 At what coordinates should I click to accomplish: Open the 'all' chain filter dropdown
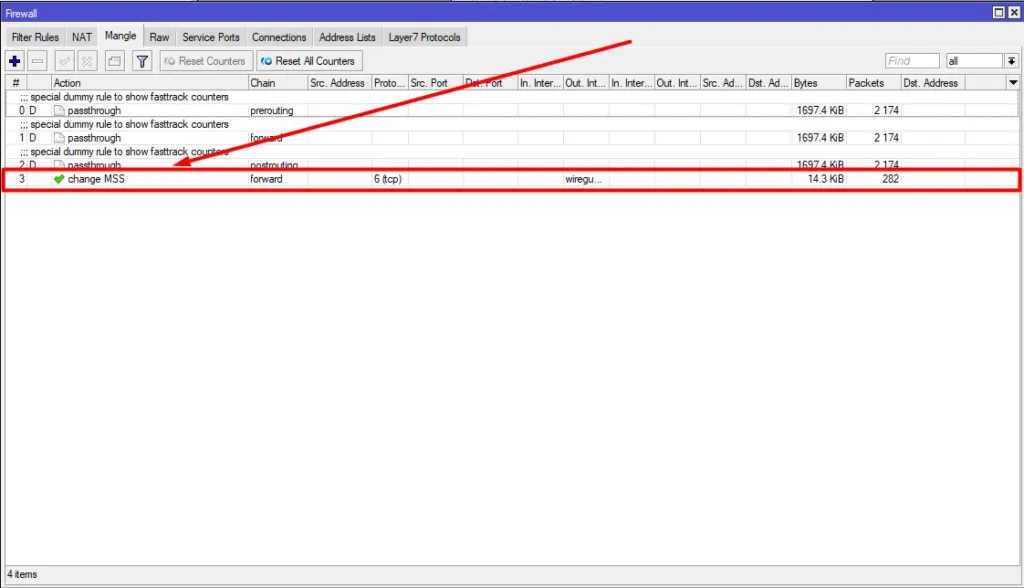(973, 61)
